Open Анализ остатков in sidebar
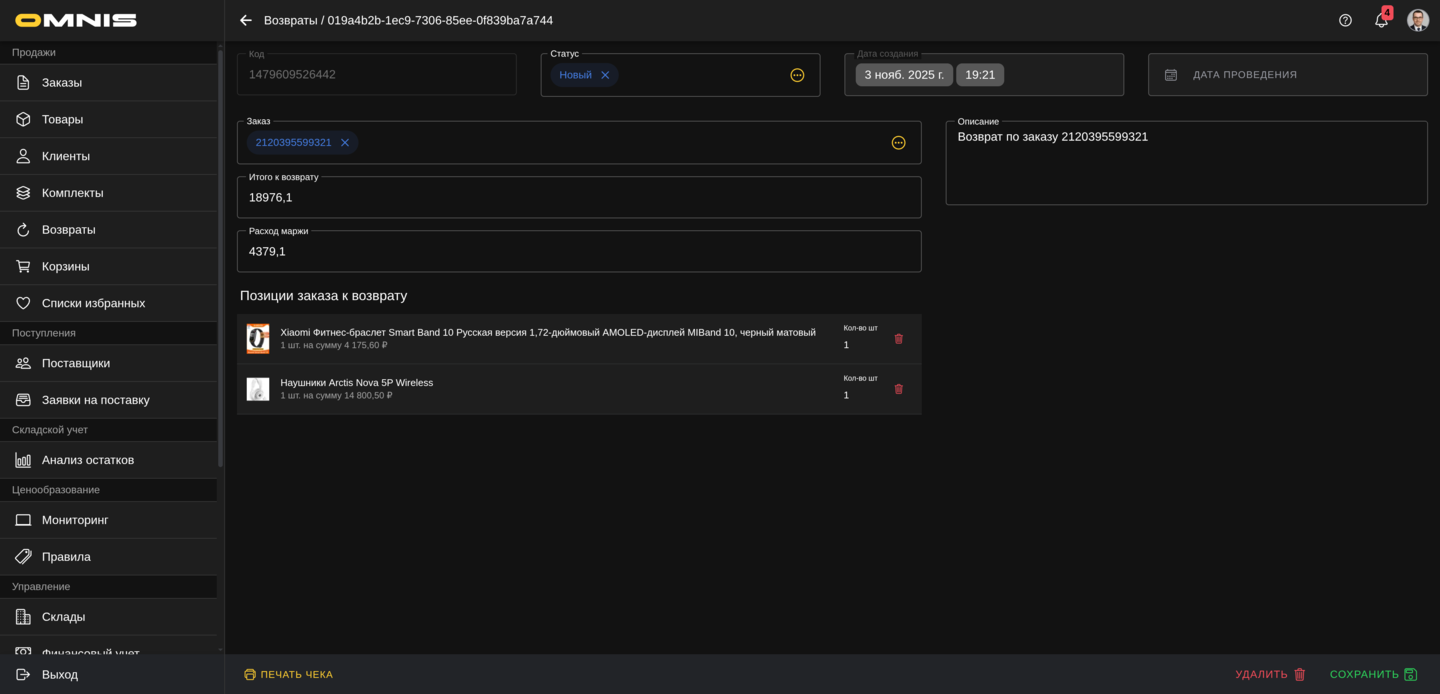 [88, 460]
